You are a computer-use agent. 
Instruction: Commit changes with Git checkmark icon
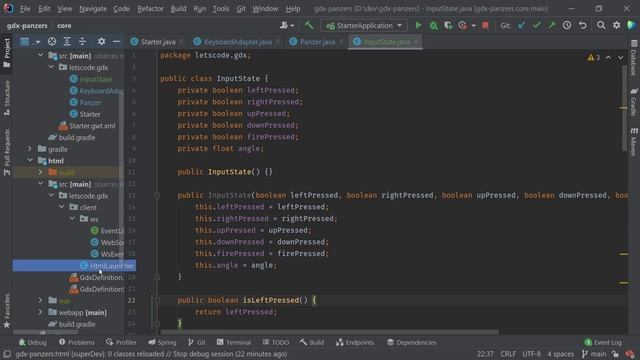pyautogui.click(x=536, y=25)
